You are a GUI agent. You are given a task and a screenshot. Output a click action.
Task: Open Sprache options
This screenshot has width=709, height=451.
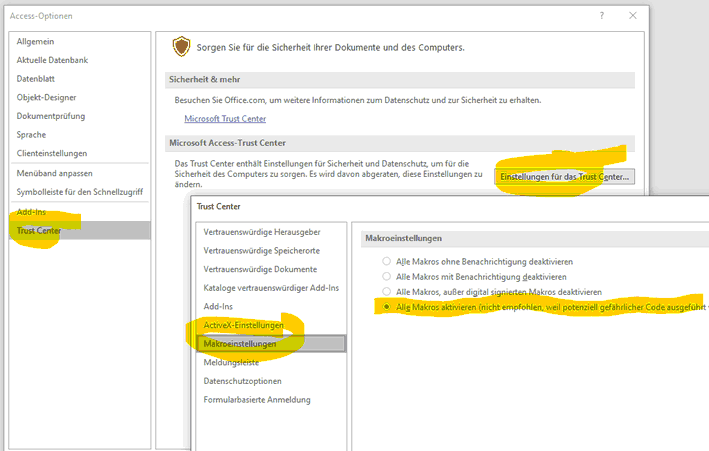click(31, 134)
